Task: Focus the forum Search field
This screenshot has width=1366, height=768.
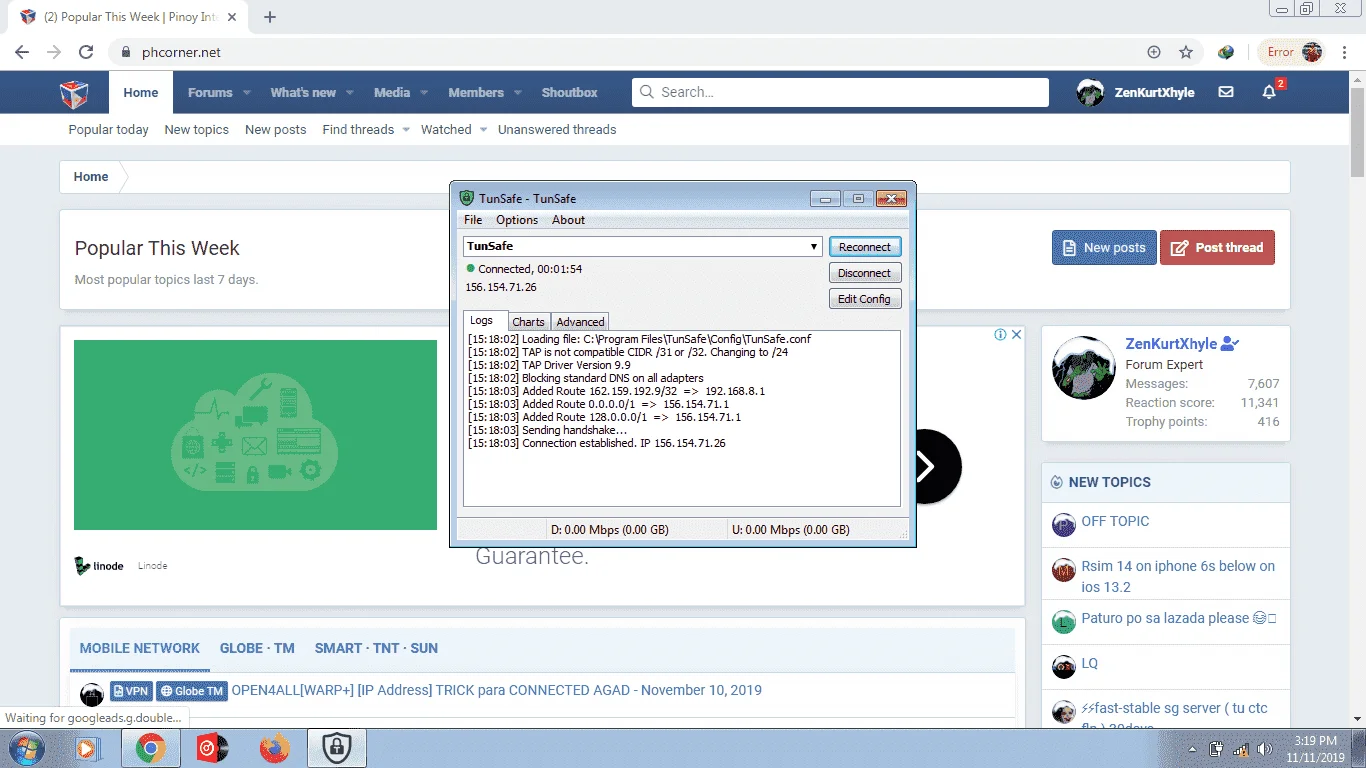Action: pyautogui.click(x=840, y=92)
